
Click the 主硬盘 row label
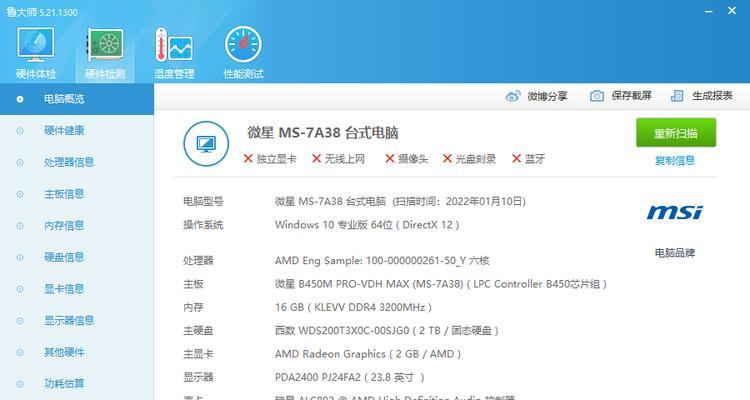199,331
